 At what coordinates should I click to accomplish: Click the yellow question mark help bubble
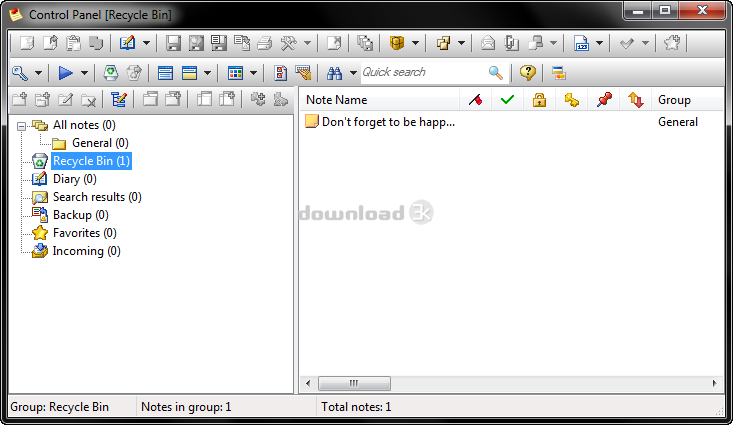pos(528,72)
